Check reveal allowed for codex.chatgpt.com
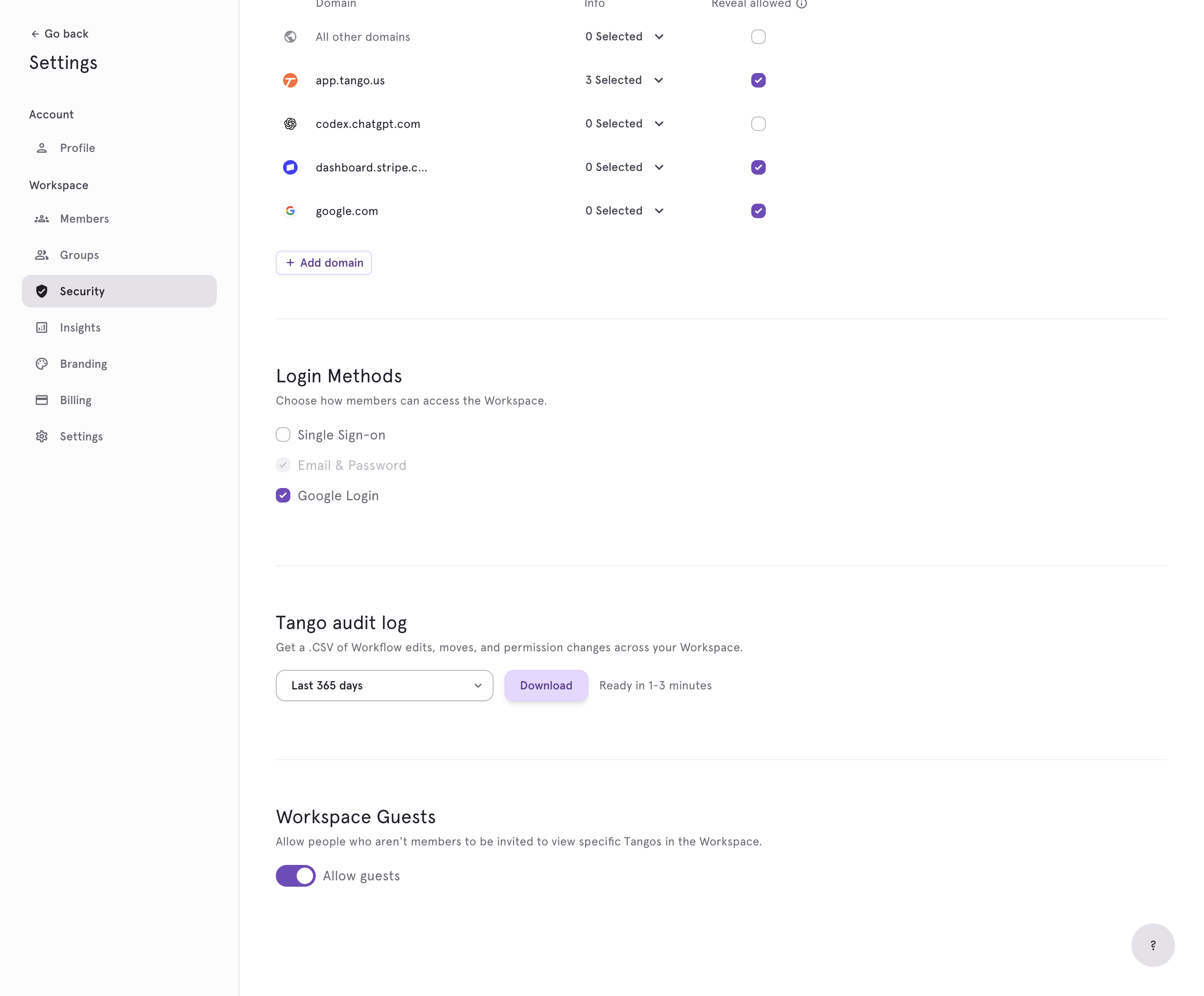 759,124
